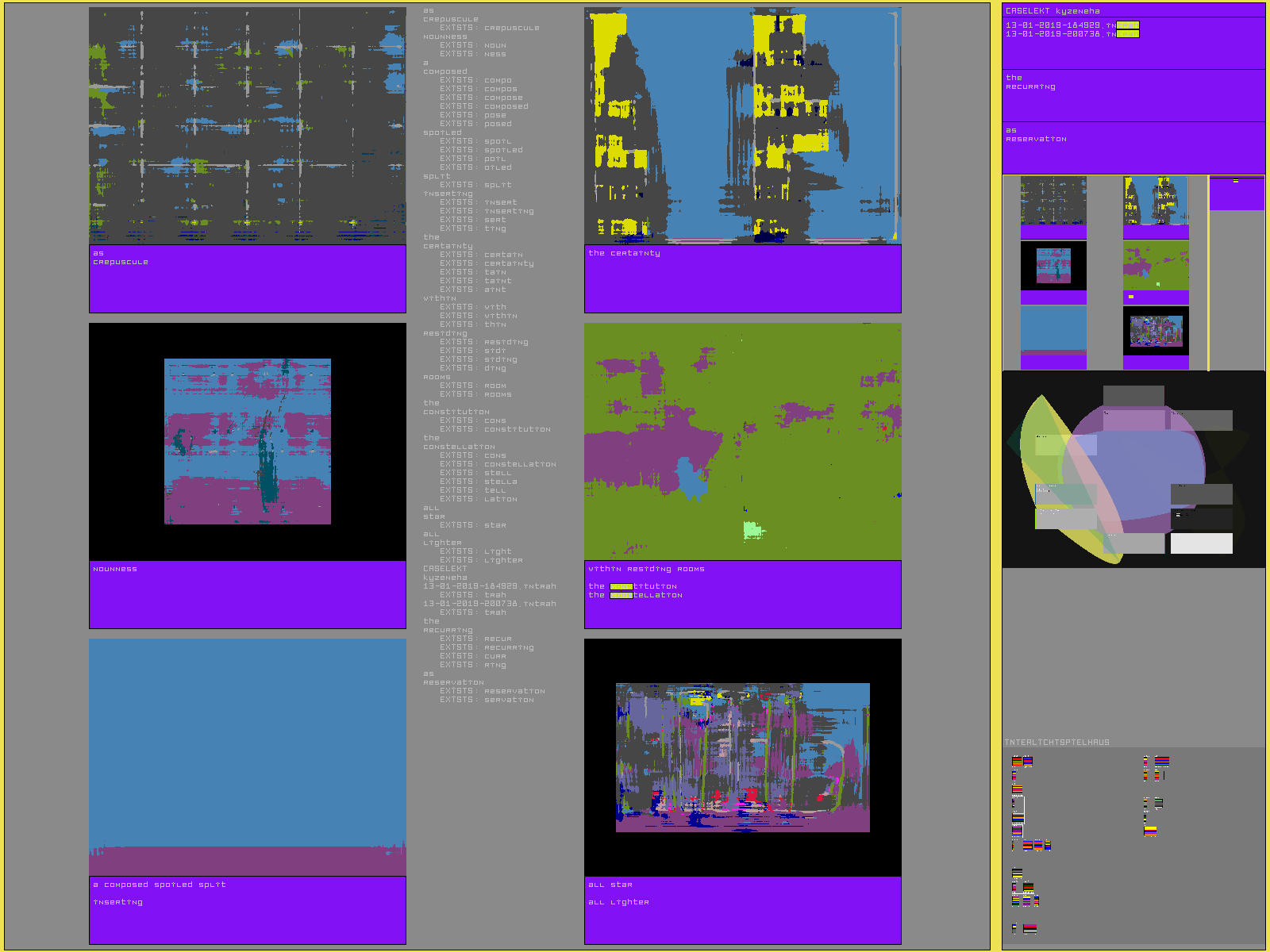
Task: Click the top dark grey rectangle in shape diagram
Action: [1133, 396]
